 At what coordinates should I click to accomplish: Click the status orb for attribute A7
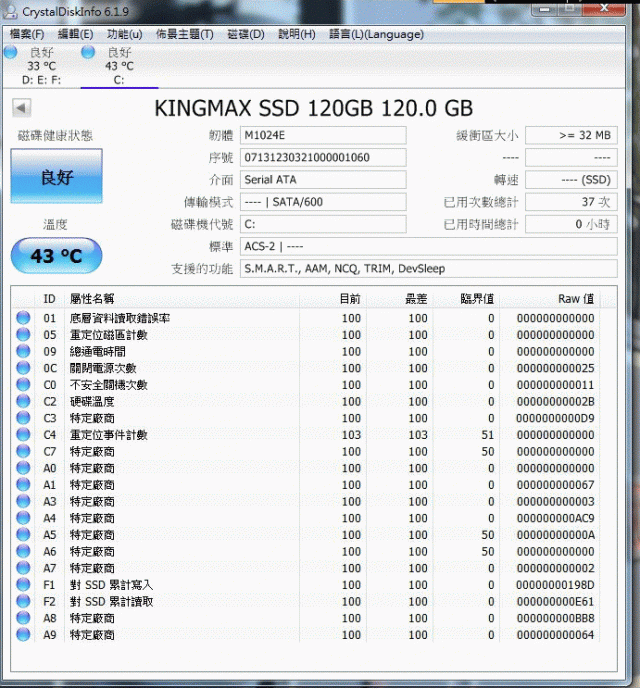pos(23,568)
